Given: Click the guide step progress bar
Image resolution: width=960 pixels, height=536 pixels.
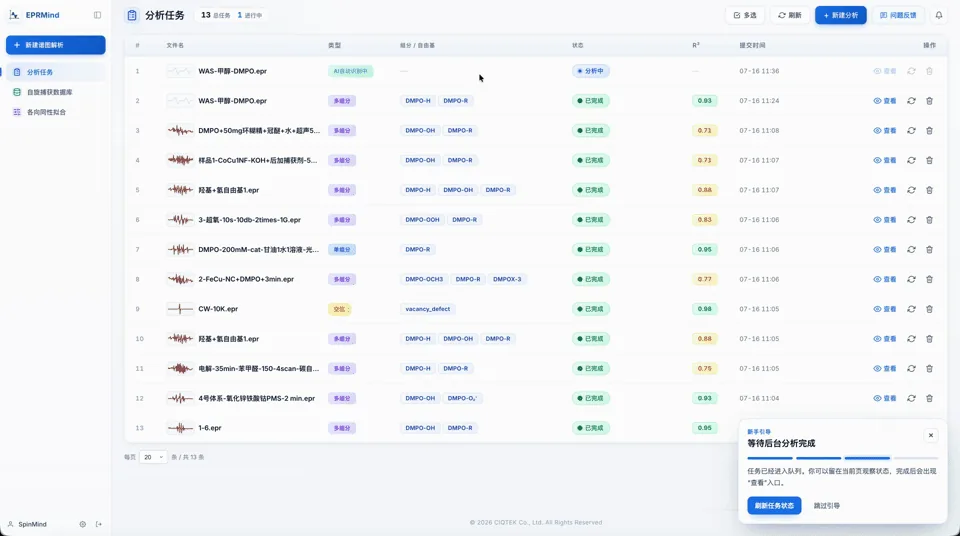Looking at the screenshot, I should click(842, 458).
